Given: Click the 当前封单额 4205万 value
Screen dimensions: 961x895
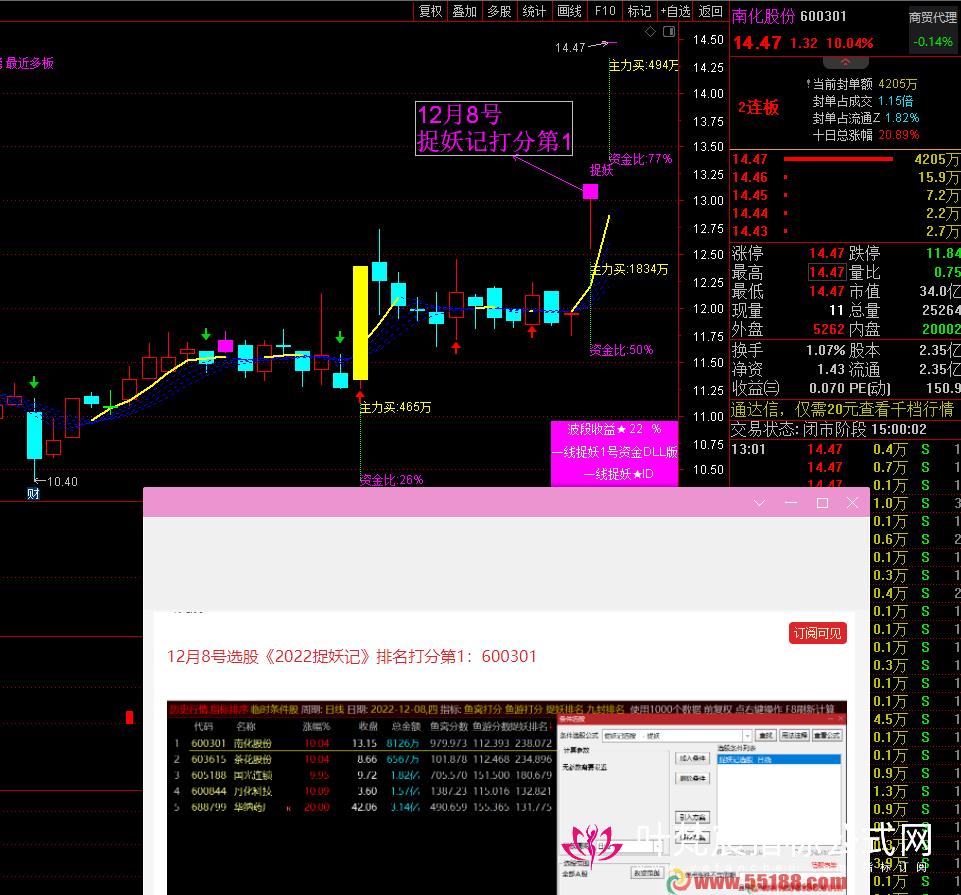Looking at the screenshot, I should click(897, 84).
